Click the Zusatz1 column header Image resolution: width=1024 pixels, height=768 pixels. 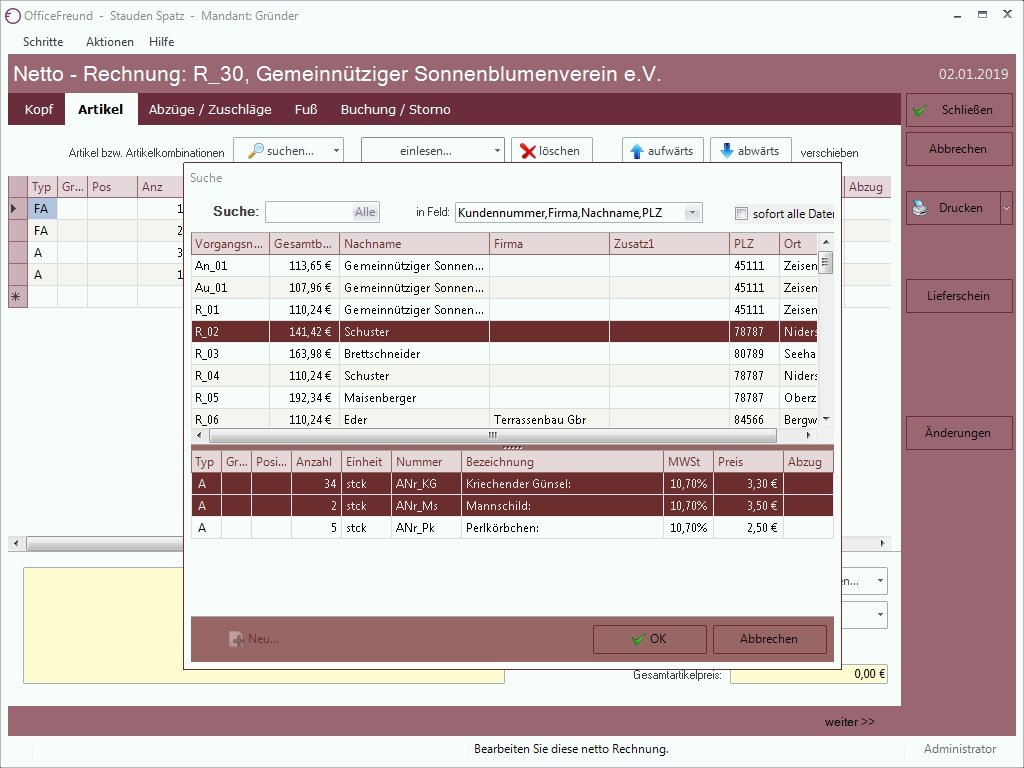tap(669, 244)
